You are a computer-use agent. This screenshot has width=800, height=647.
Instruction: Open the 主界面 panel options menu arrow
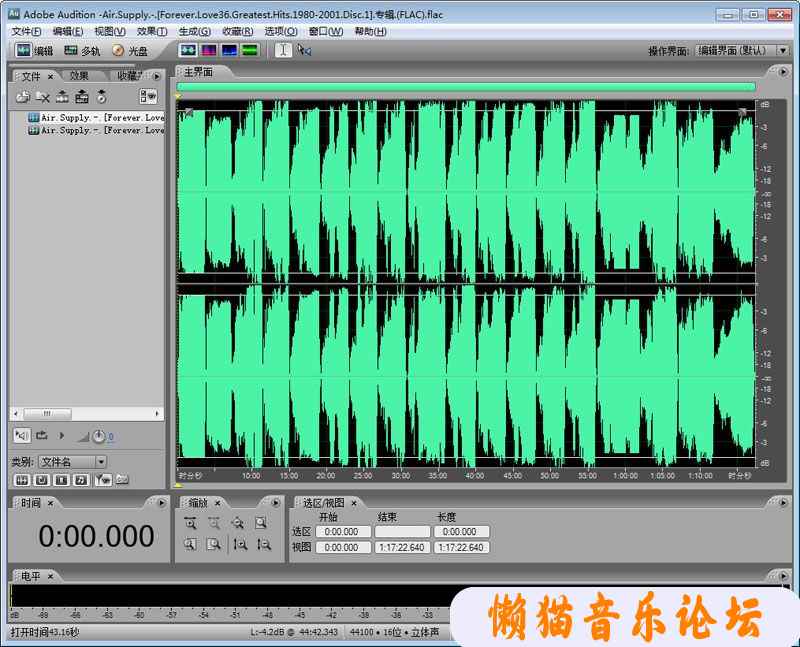point(783,72)
